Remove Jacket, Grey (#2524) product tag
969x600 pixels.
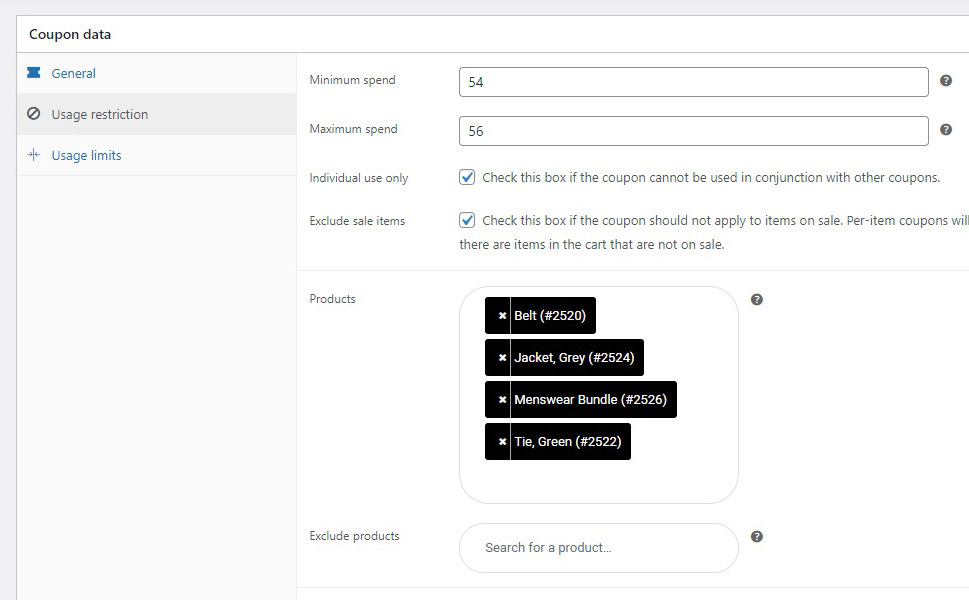point(502,358)
